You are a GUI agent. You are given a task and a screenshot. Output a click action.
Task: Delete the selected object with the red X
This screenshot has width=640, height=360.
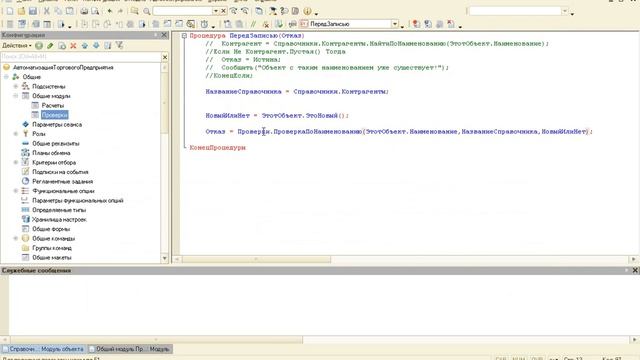pyautogui.click(x=73, y=46)
